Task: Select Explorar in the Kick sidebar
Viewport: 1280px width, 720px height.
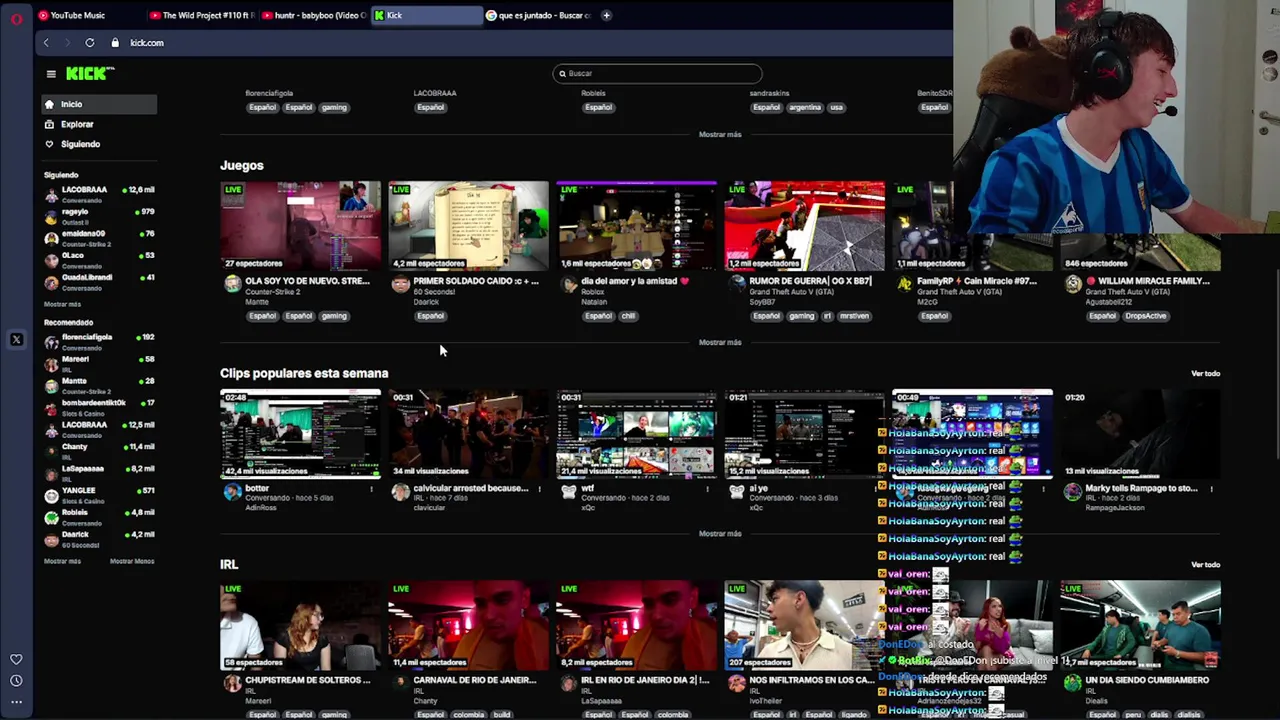Action: point(99,124)
